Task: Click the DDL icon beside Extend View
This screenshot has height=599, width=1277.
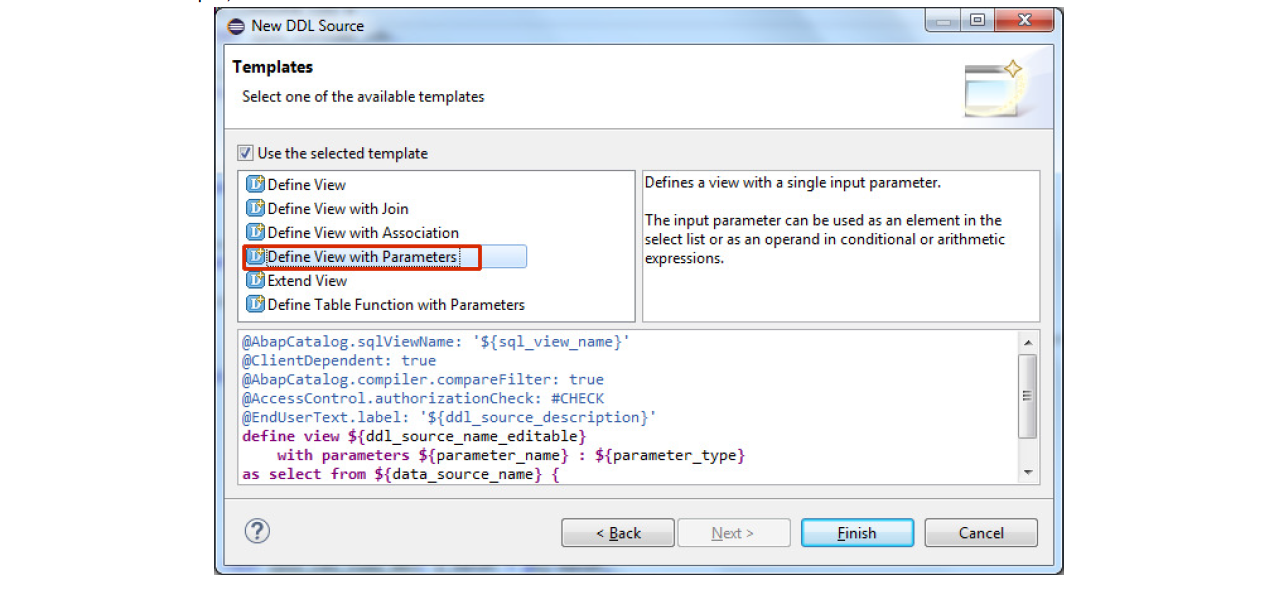Action: (255, 280)
